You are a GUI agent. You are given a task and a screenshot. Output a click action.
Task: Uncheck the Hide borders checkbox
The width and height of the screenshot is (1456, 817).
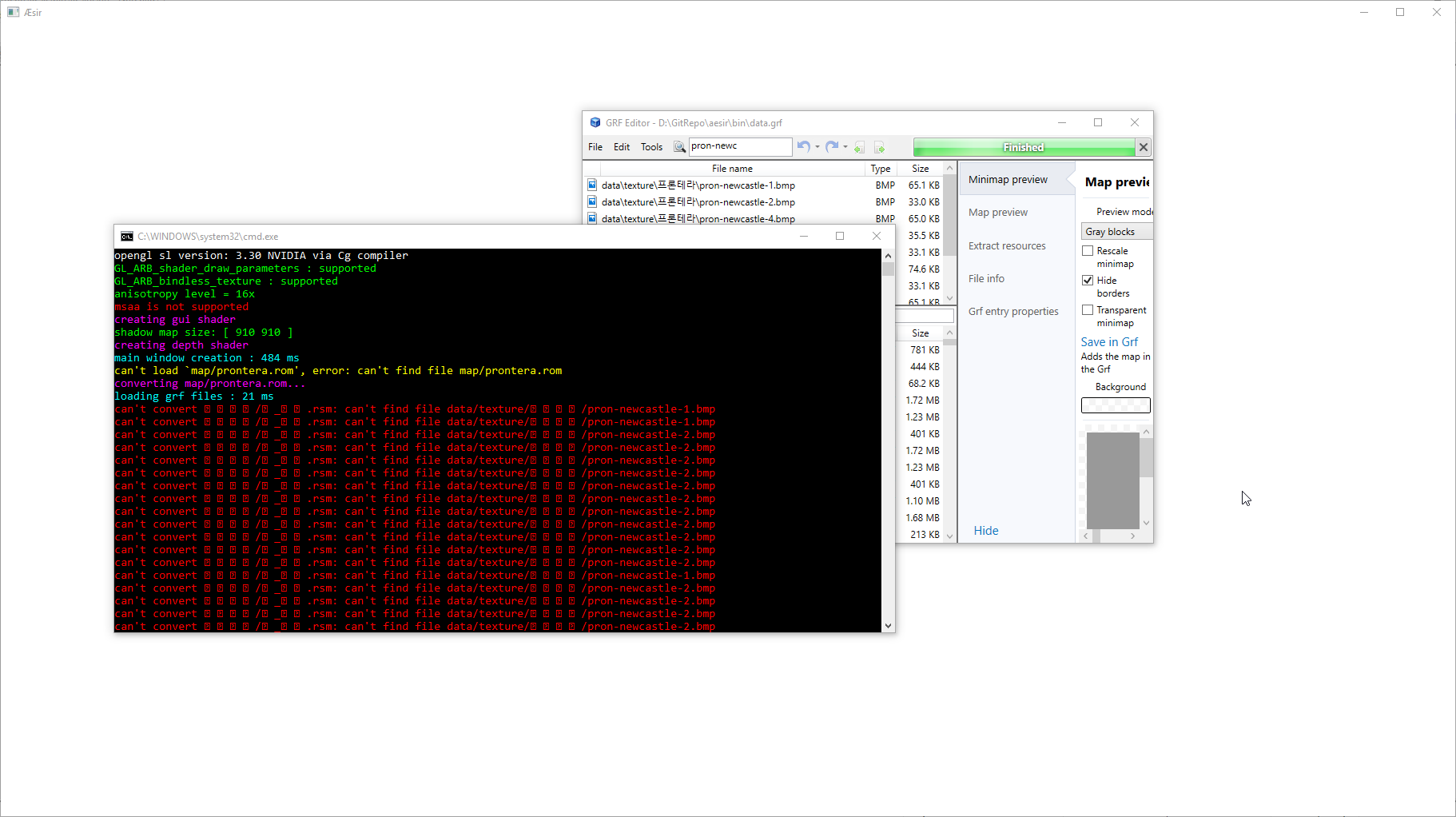[x=1088, y=281]
